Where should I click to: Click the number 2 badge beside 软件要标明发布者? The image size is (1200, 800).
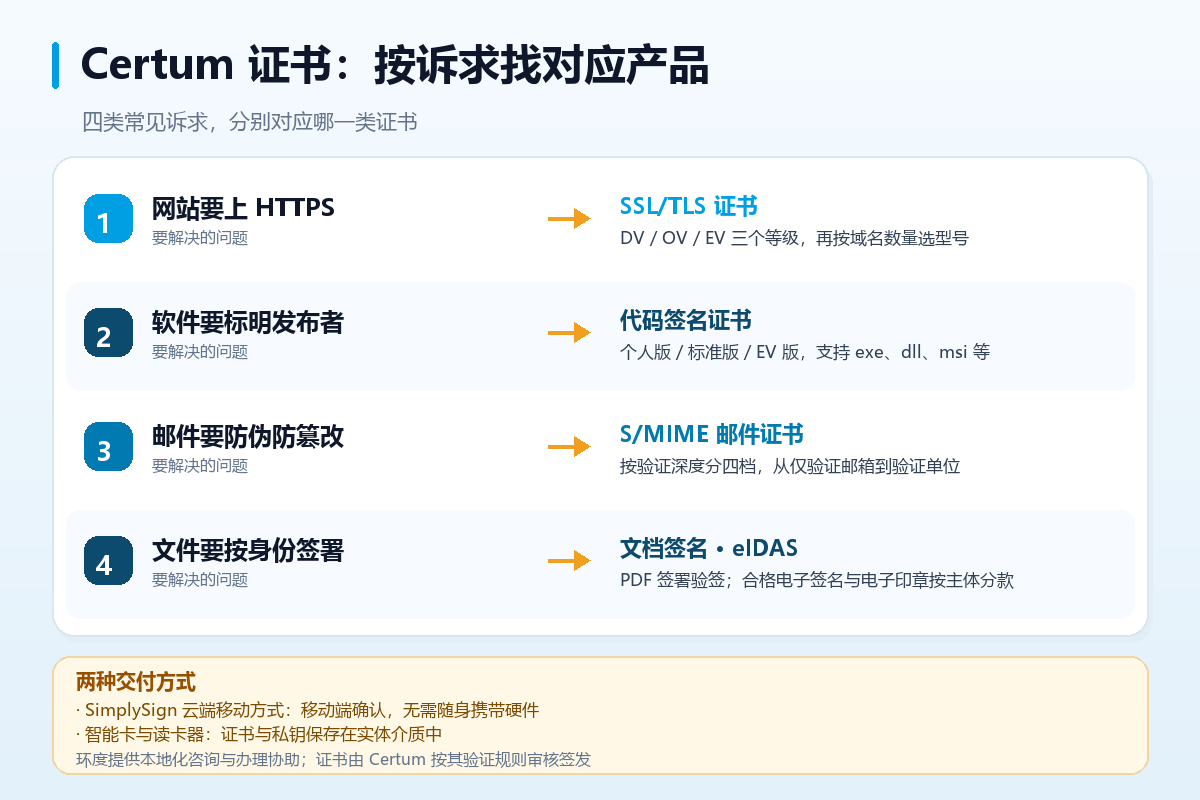109,332
